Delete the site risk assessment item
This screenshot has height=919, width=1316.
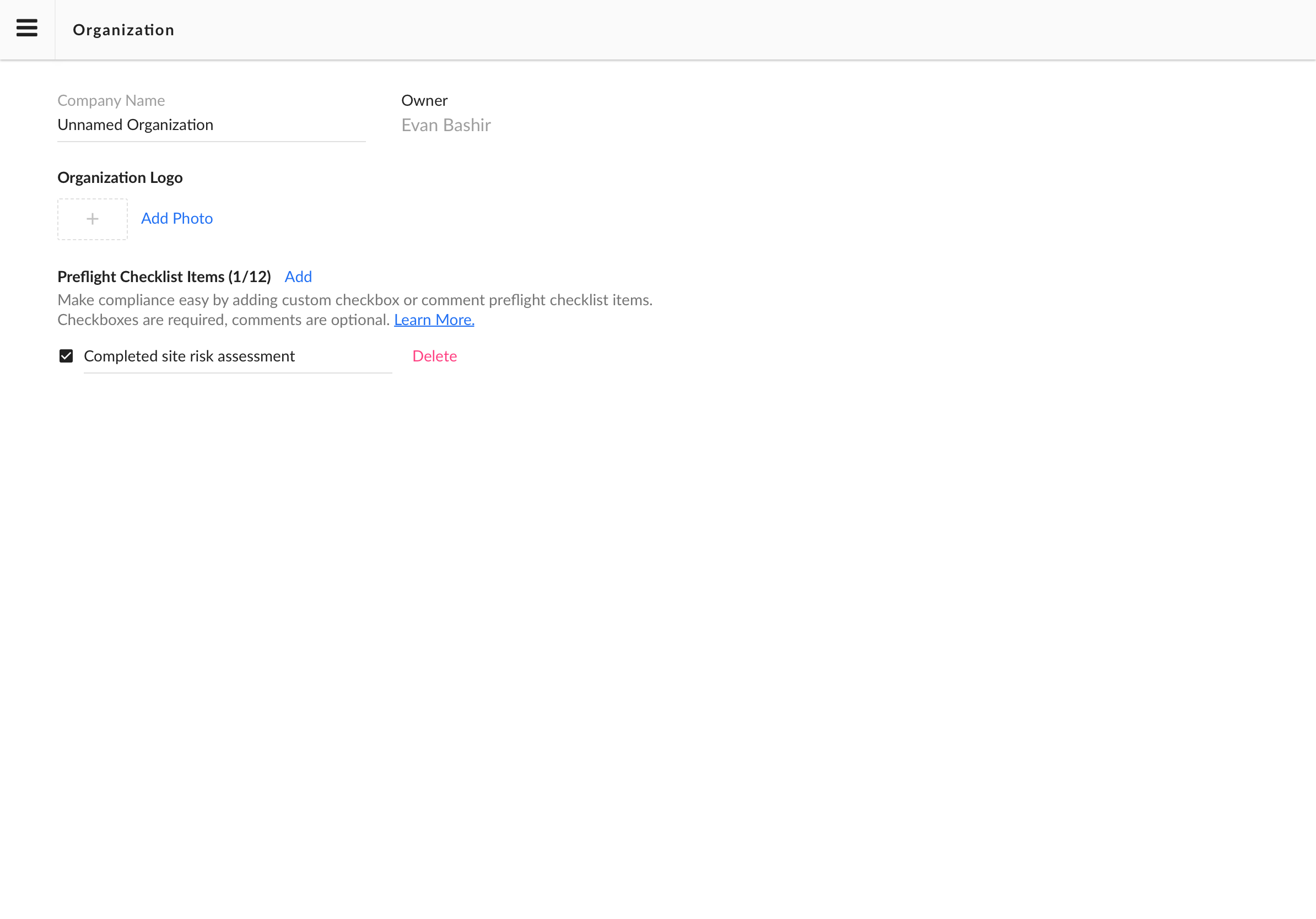(x=434, y=356)
